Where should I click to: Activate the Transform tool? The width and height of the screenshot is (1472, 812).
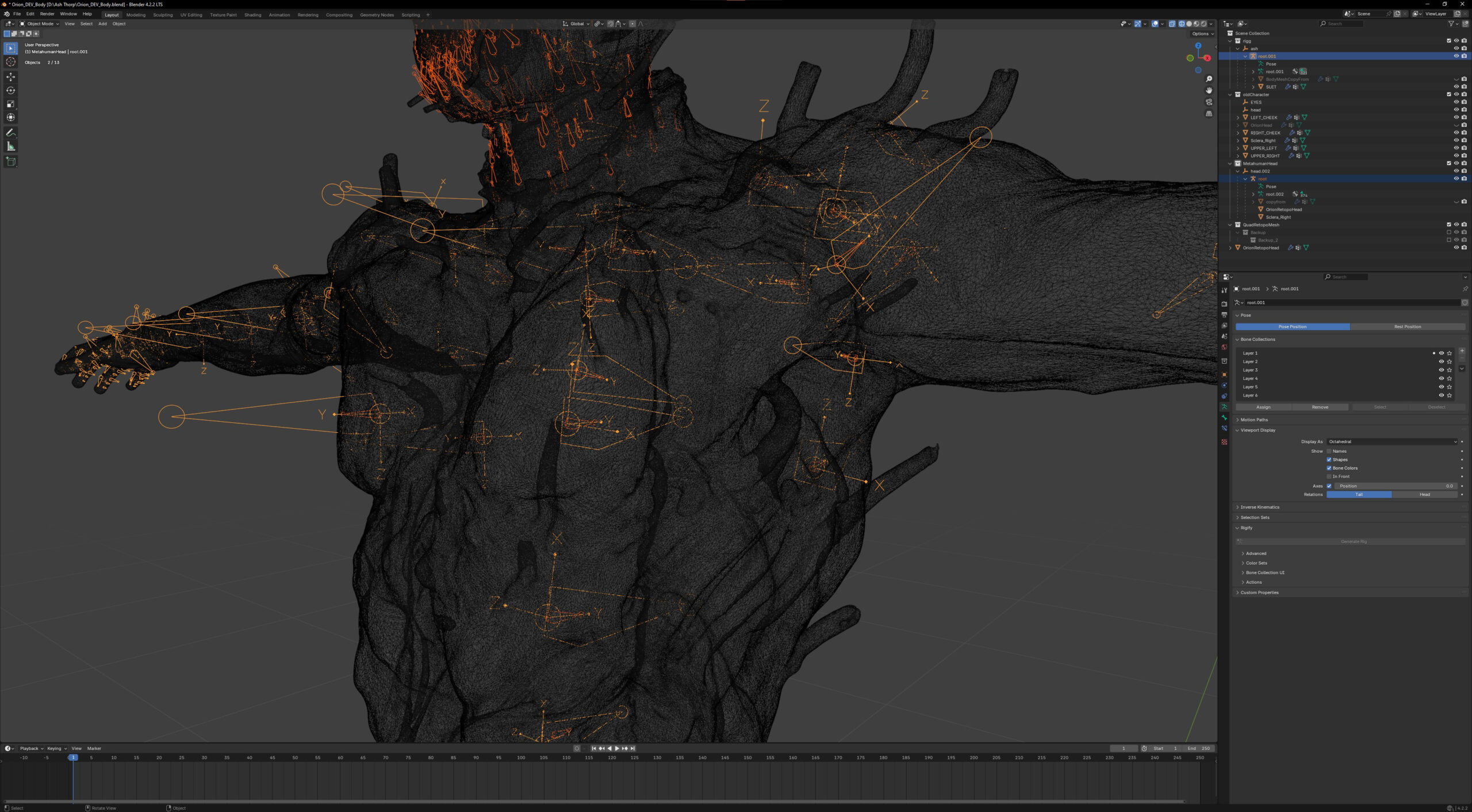coord(10,117)
